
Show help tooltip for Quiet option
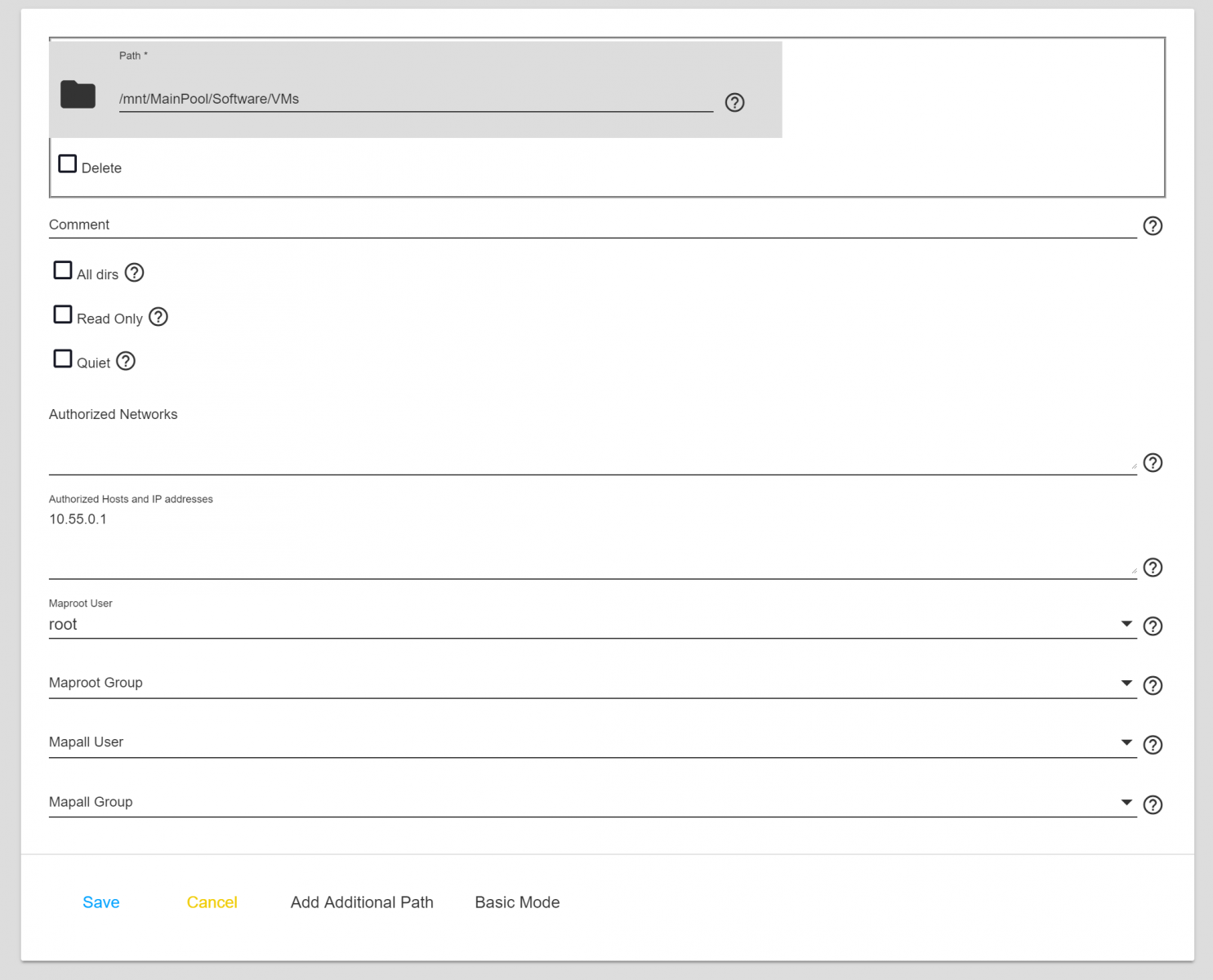coord(126,361)
